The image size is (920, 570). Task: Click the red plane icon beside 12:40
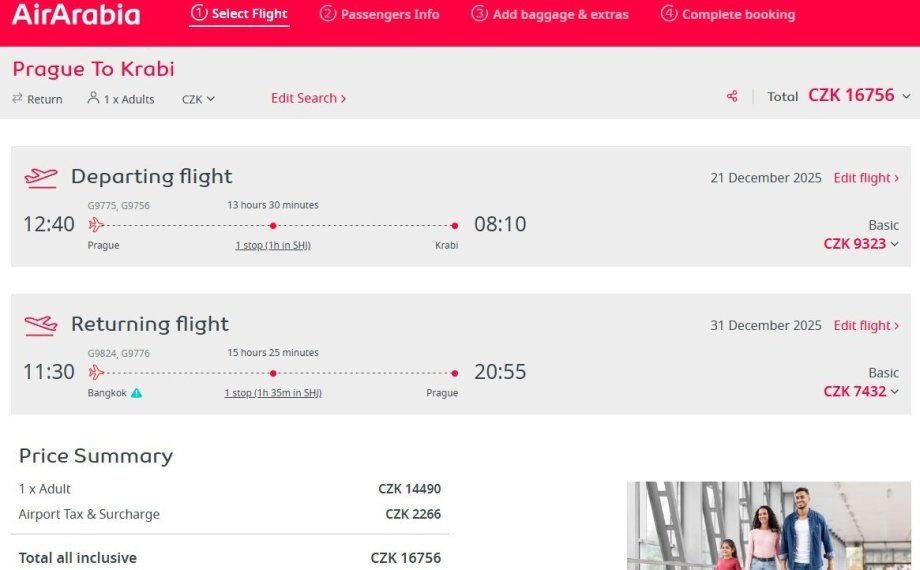pos(96,225)
